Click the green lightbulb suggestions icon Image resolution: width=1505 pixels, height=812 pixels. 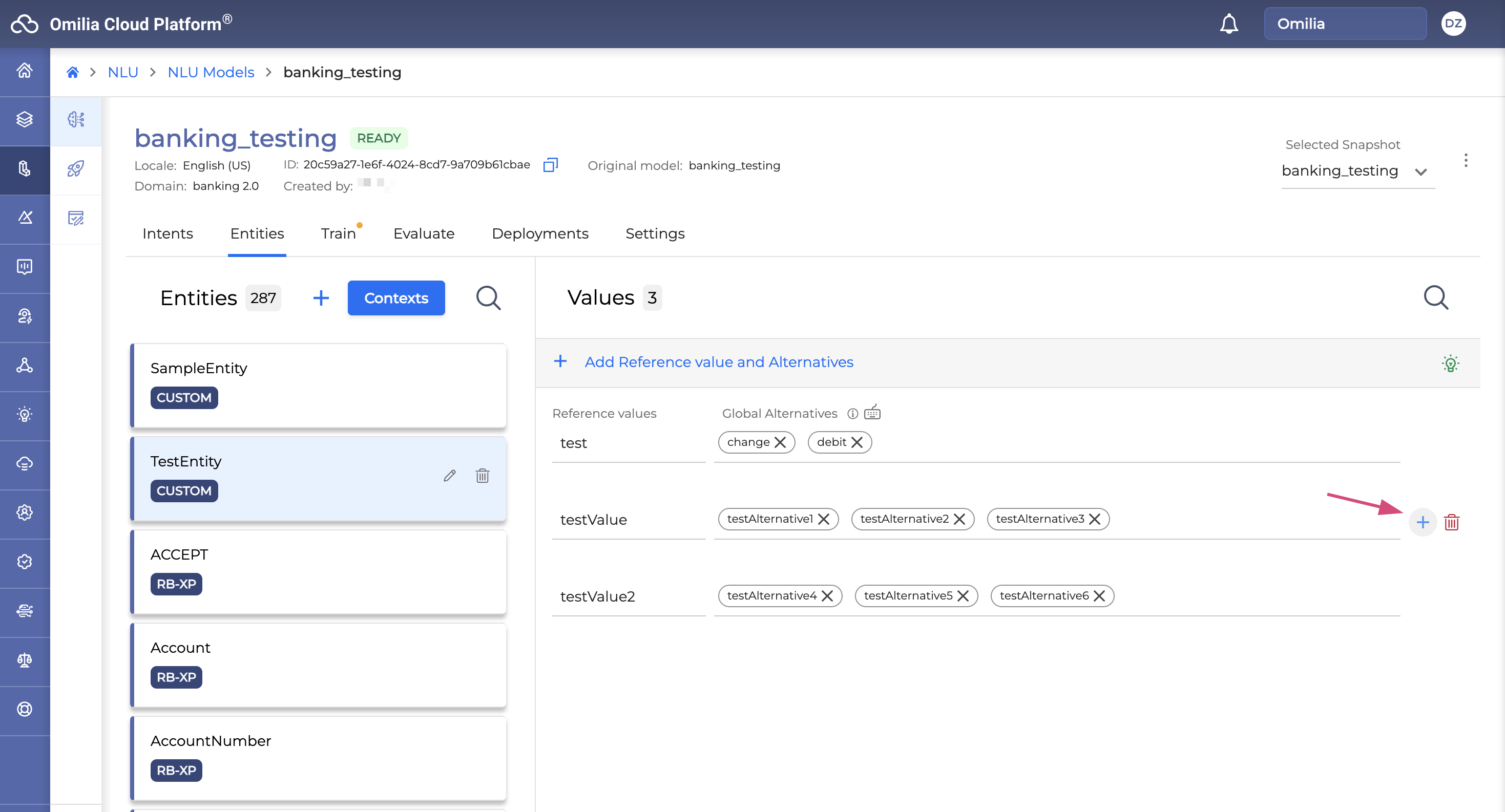[1450, 363]
